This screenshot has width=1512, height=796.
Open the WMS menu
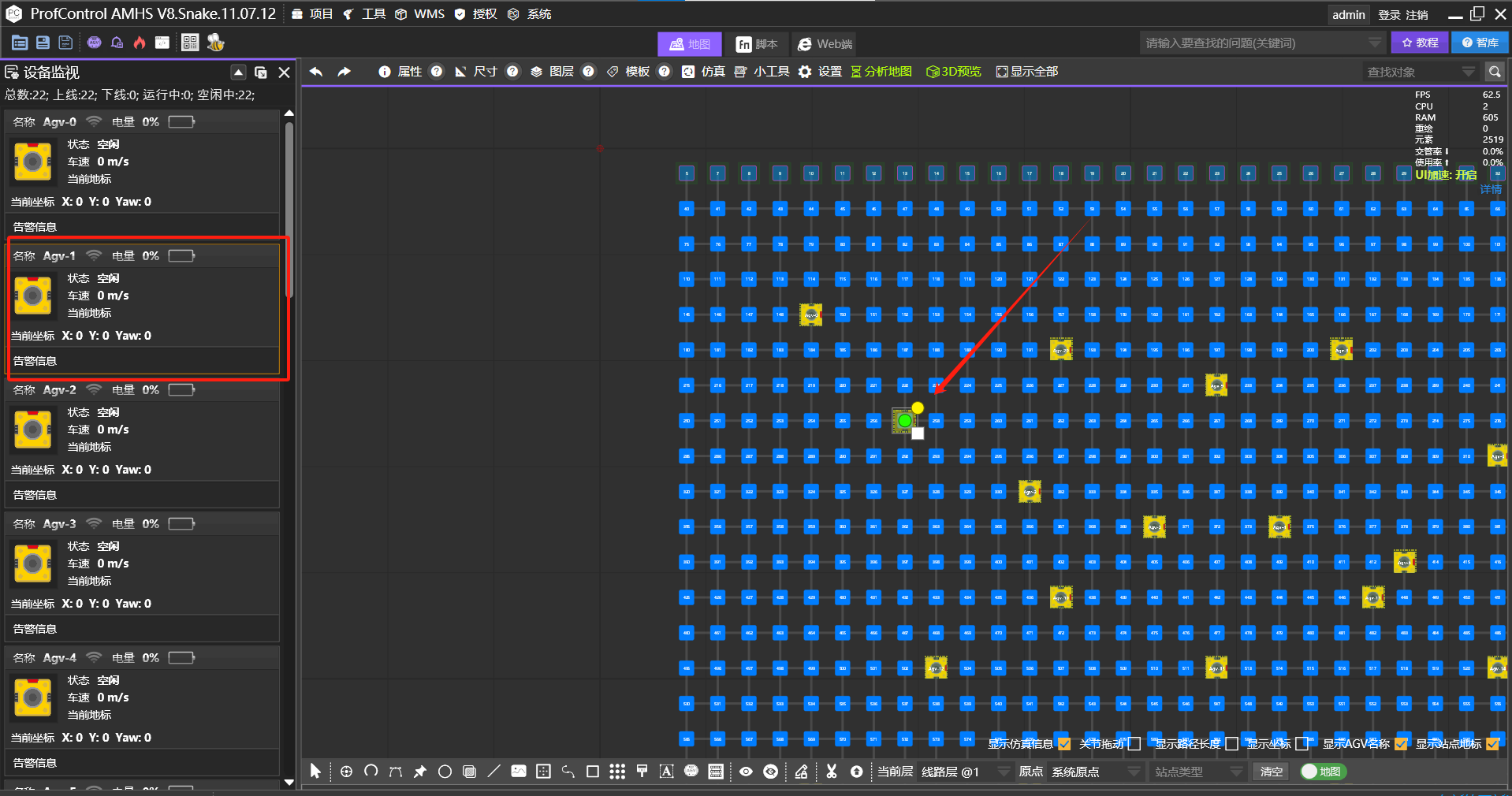(x=420, y=14)
